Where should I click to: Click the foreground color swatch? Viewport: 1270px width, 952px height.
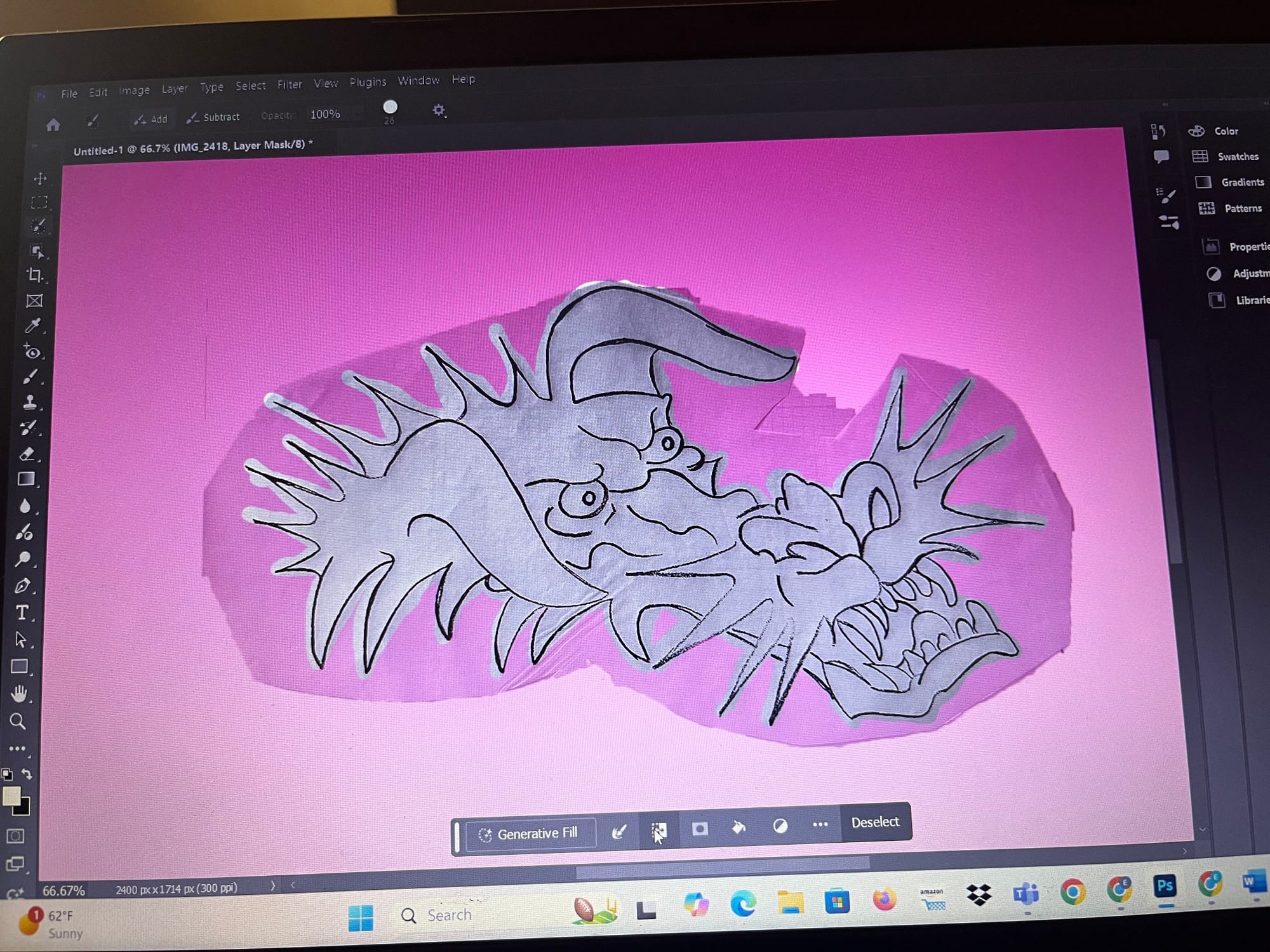11,797
